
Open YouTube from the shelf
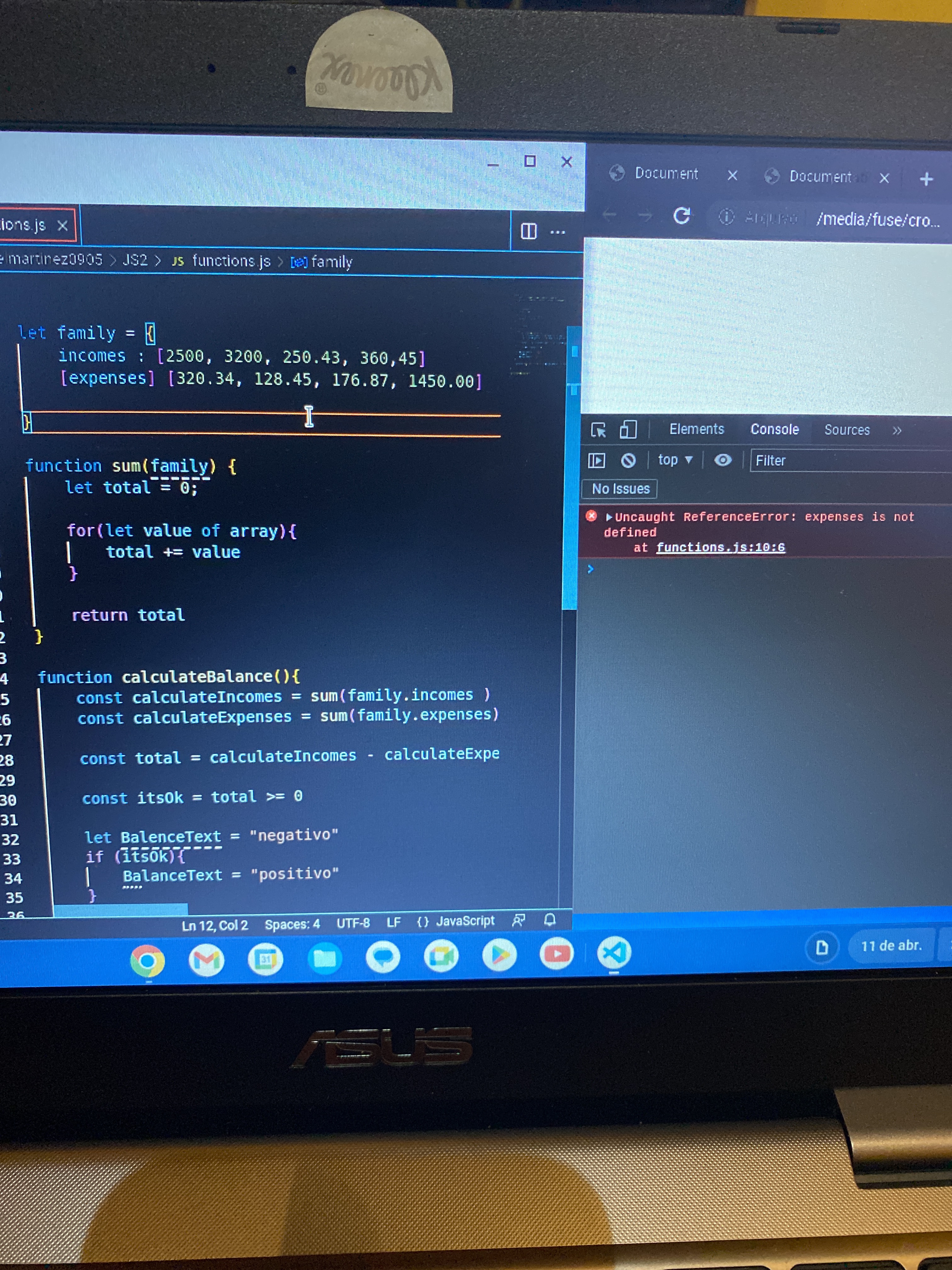coord(557,954)
